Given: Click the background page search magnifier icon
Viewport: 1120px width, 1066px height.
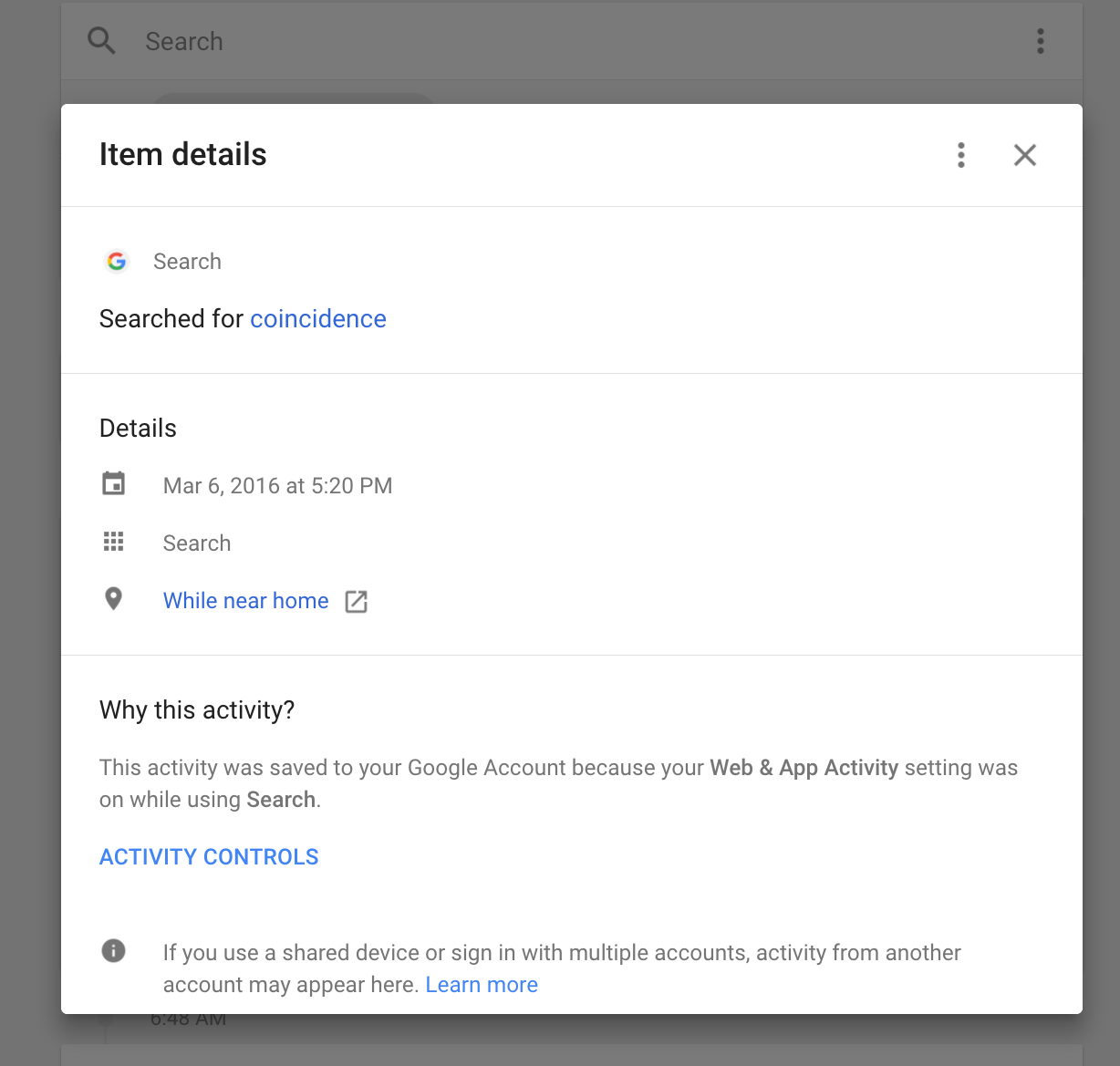Looking at the screenshot, I should 101,41.
